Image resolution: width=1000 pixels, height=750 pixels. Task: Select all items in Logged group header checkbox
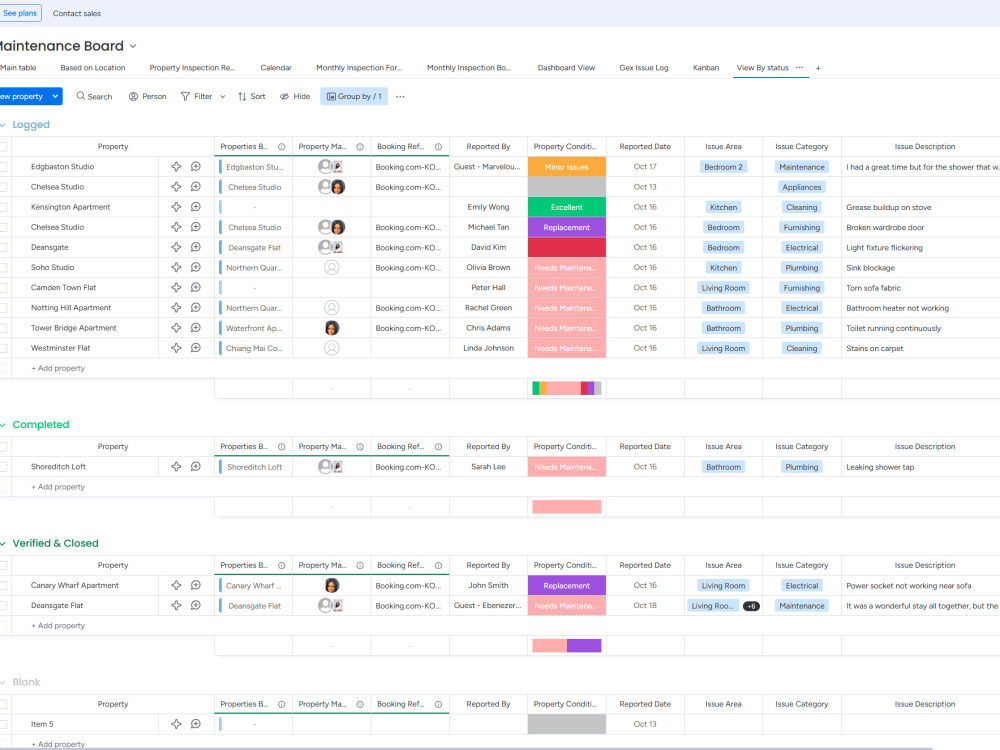coord(3,147)
